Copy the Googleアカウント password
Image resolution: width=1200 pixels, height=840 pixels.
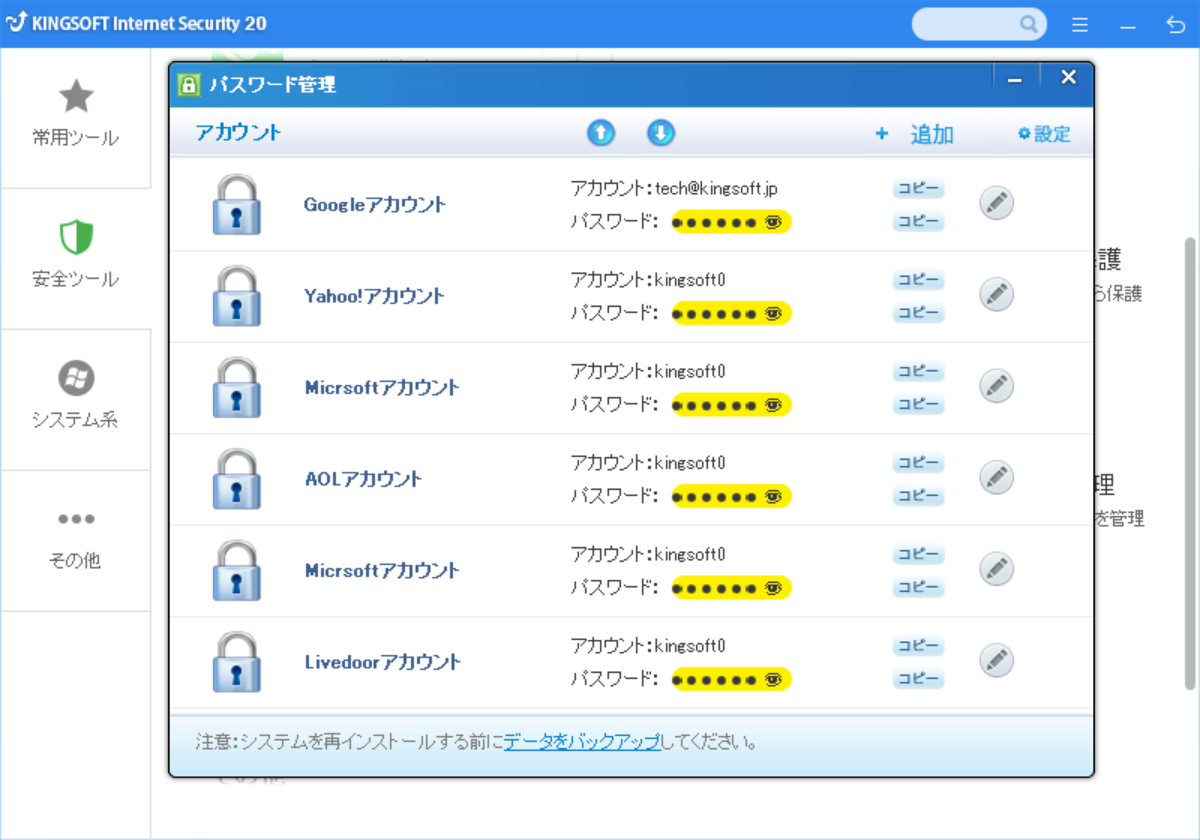918,221
